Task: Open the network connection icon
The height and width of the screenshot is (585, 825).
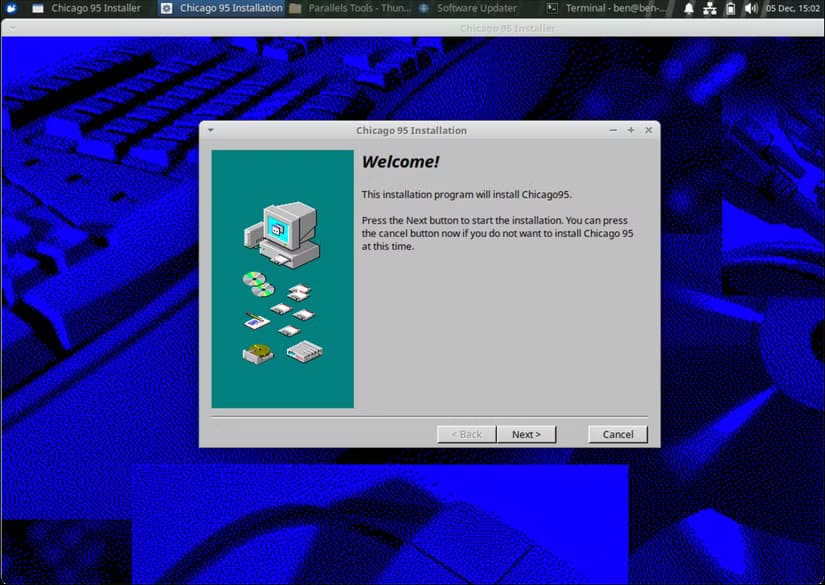Action: (709, 8)
